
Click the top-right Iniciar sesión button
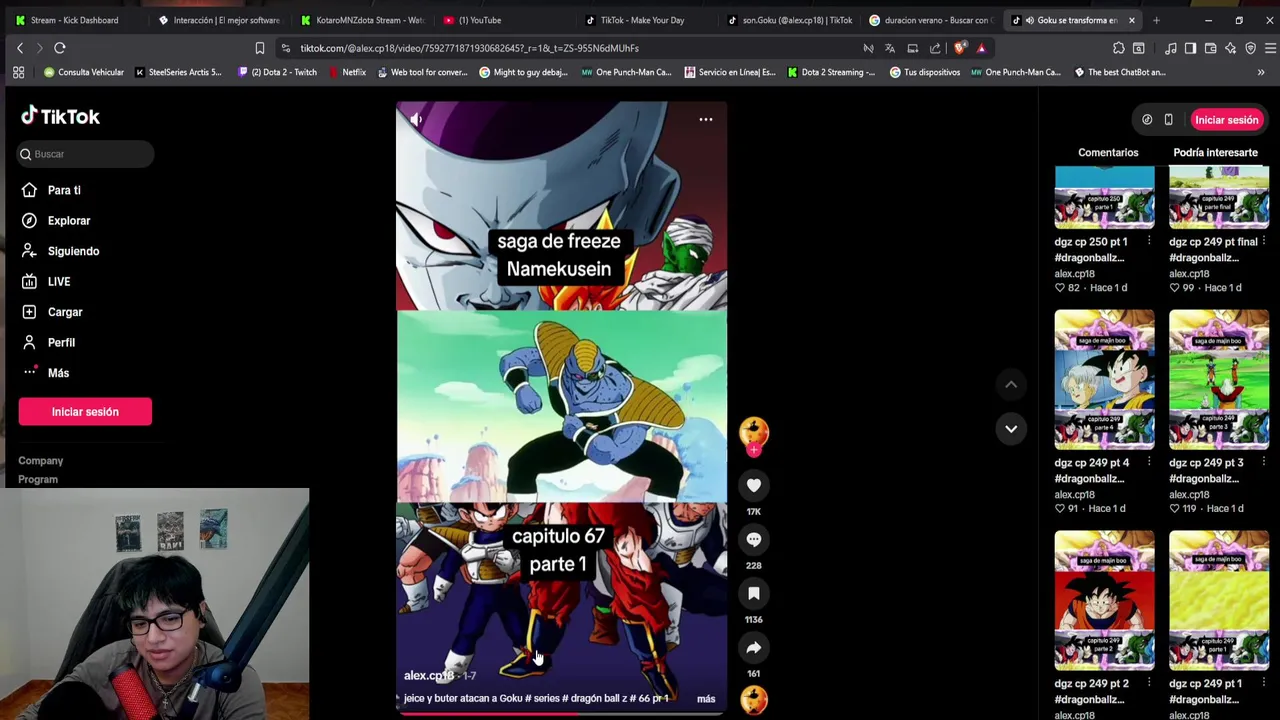tap(1226, 120)
